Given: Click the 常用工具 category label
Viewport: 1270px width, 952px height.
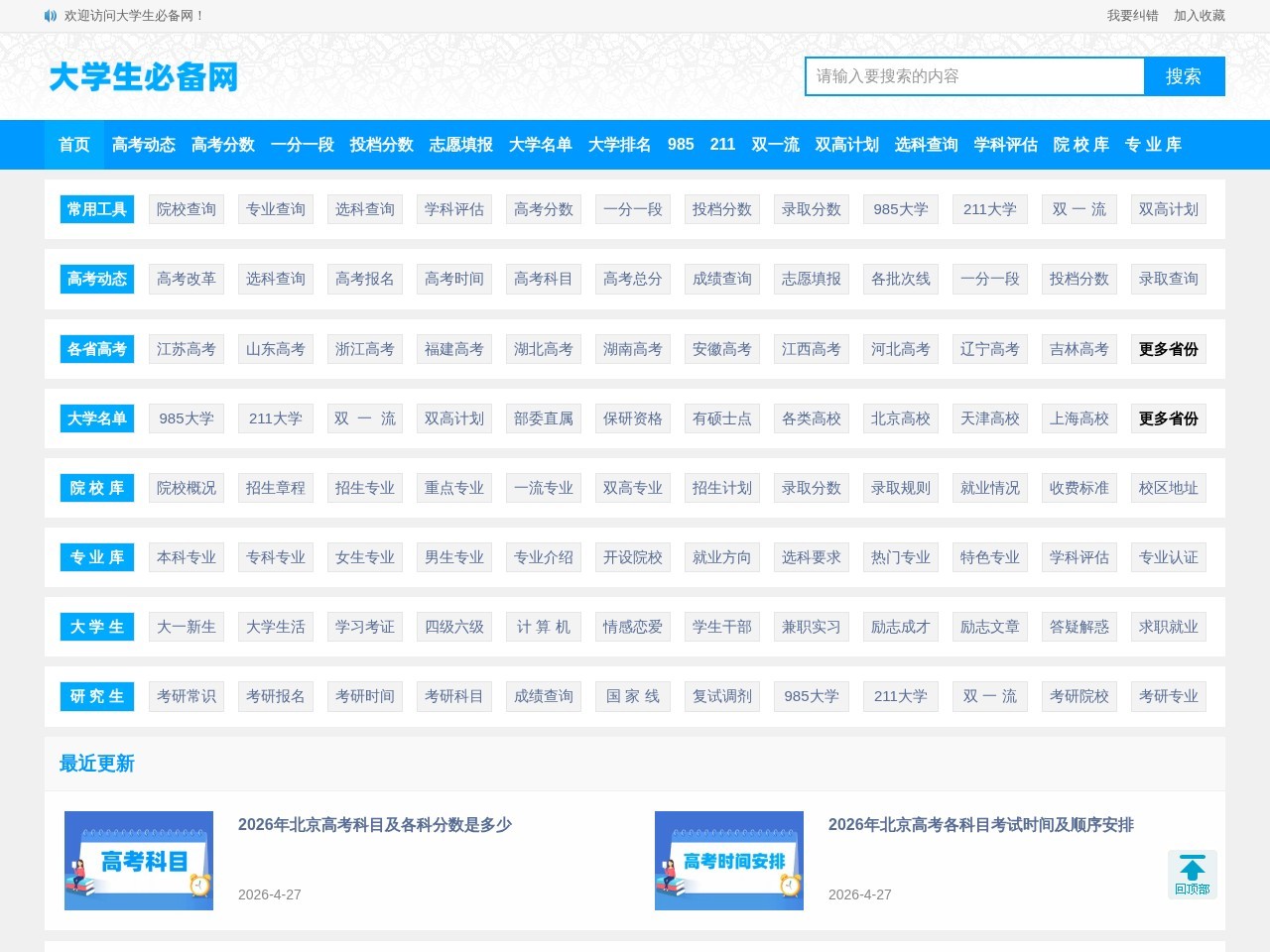Looking at the screenshot, I should click(97, 209).
